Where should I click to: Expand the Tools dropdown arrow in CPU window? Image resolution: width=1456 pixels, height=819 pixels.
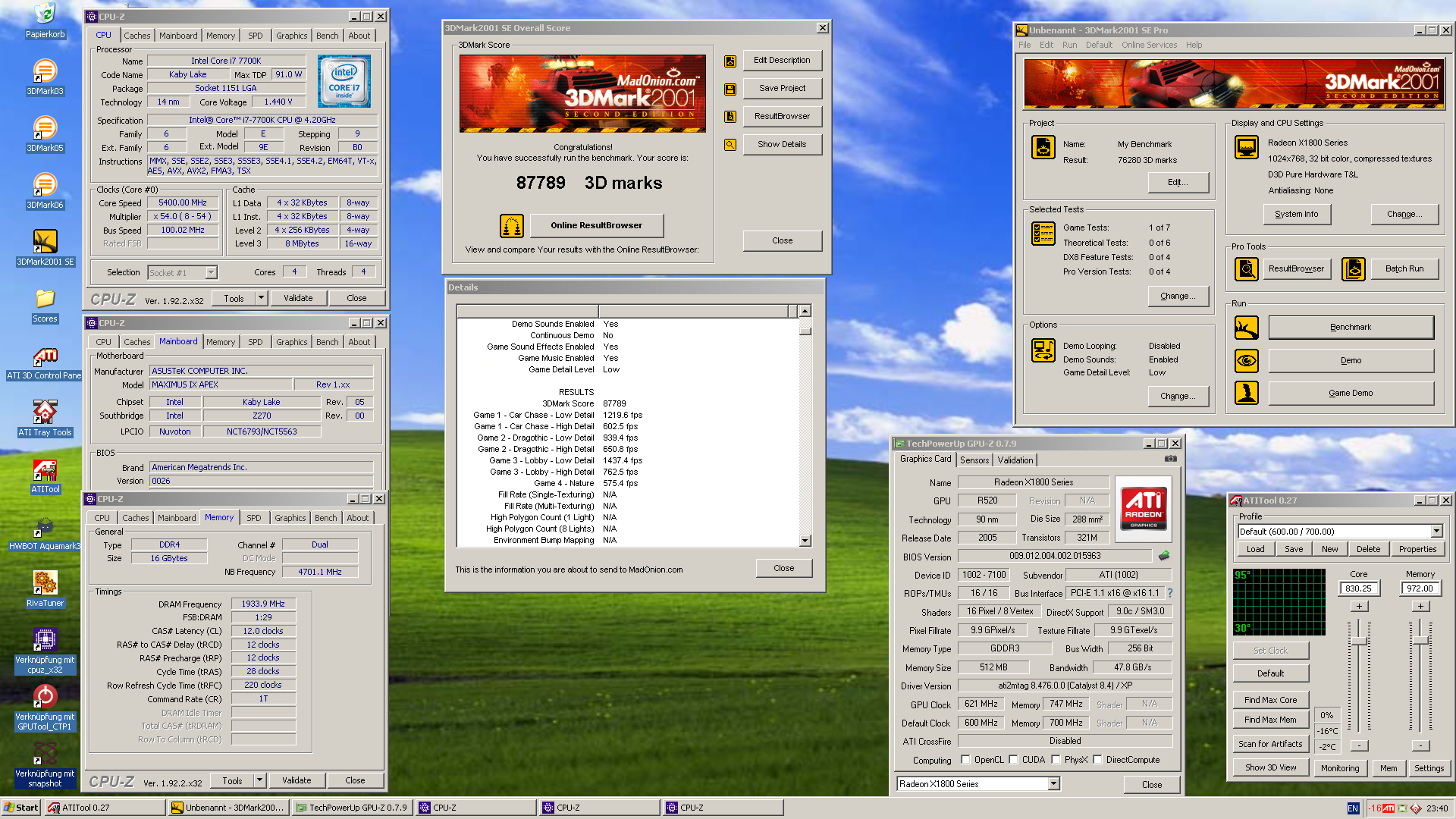pos(261,298)
